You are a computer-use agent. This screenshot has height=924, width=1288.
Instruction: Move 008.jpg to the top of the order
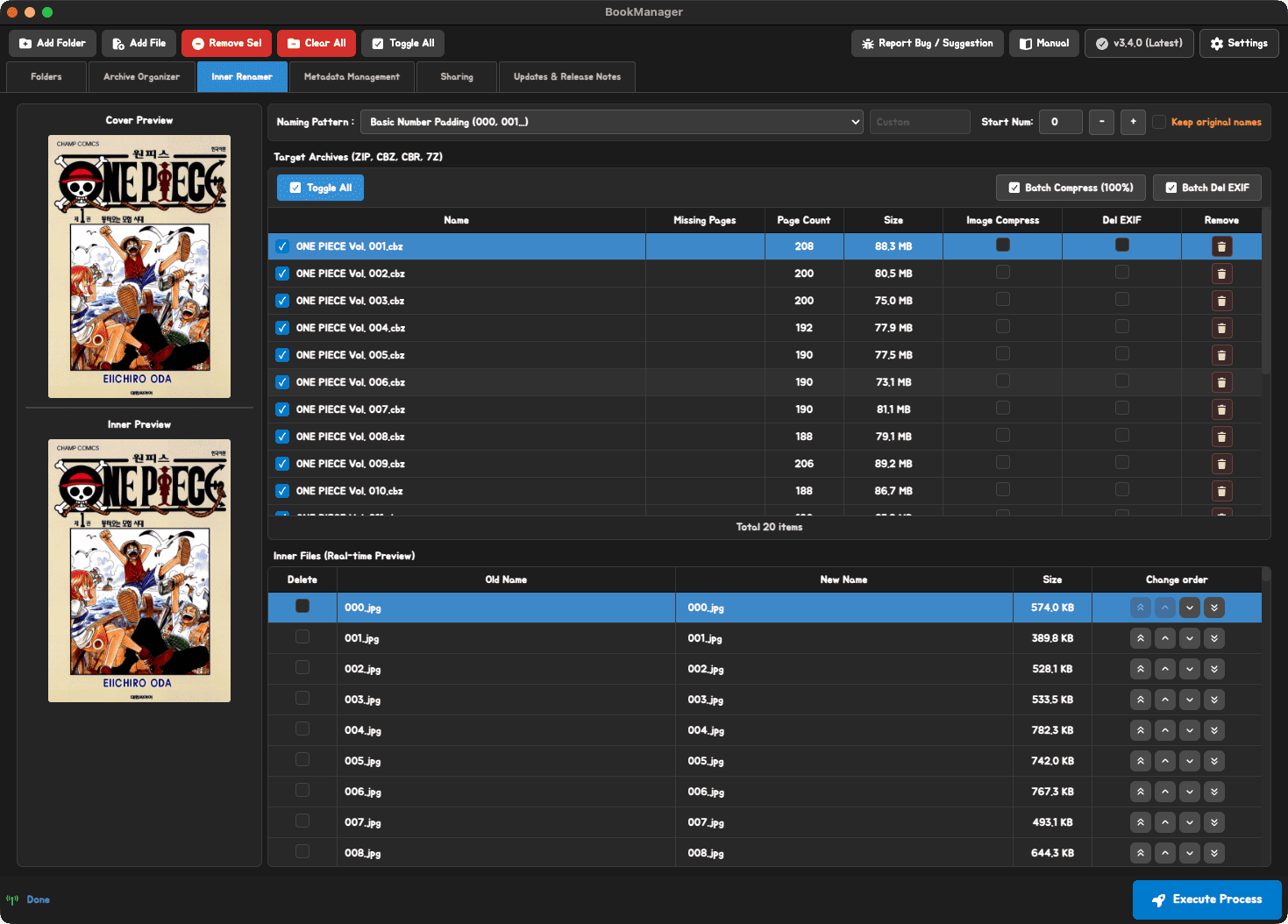click(1141, 853)
